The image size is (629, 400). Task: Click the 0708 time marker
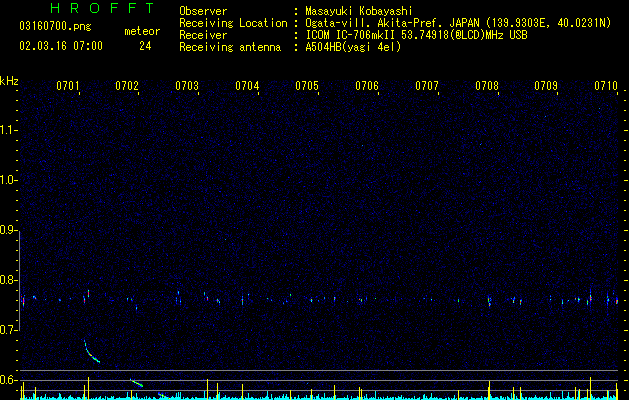(x=487, y=86)
